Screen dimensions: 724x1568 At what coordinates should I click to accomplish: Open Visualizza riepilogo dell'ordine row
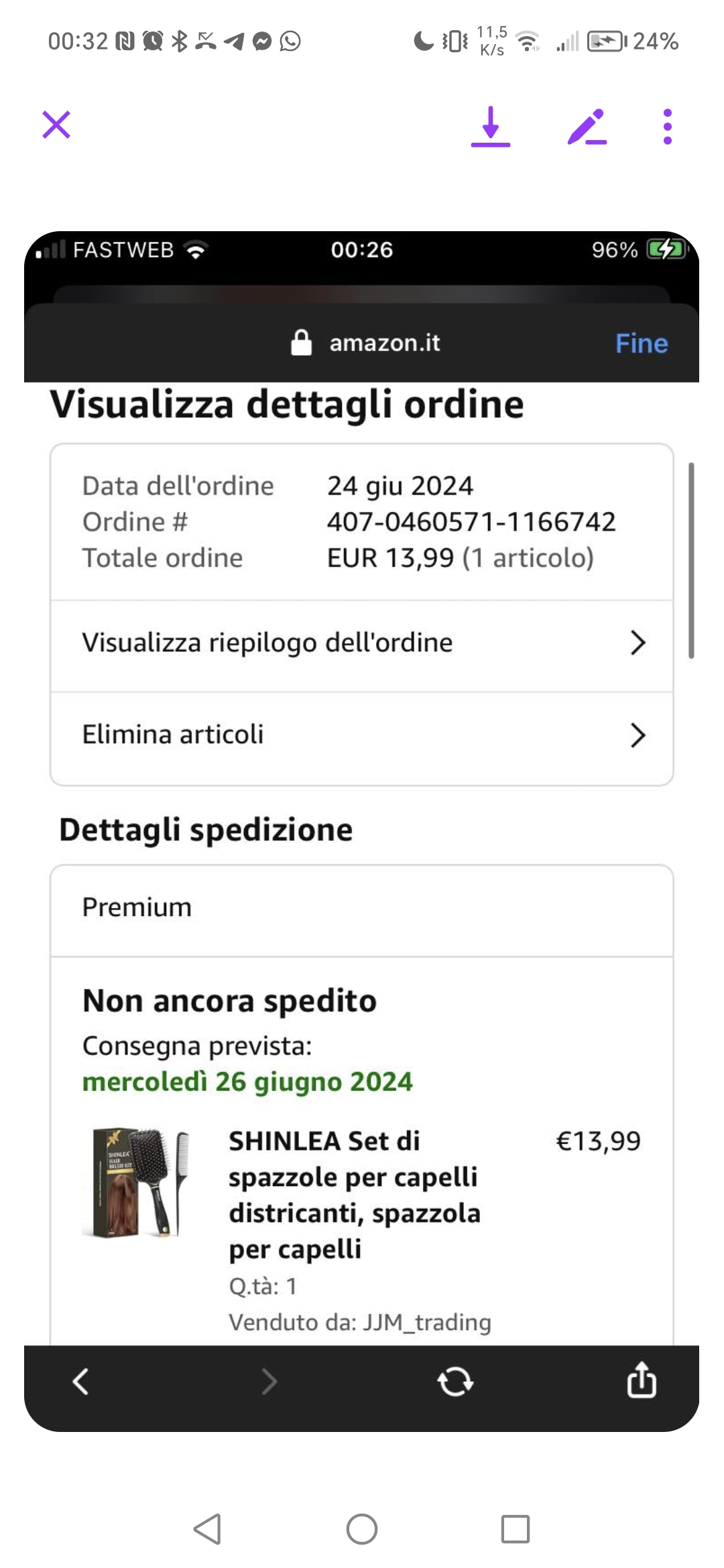(267, 643)
